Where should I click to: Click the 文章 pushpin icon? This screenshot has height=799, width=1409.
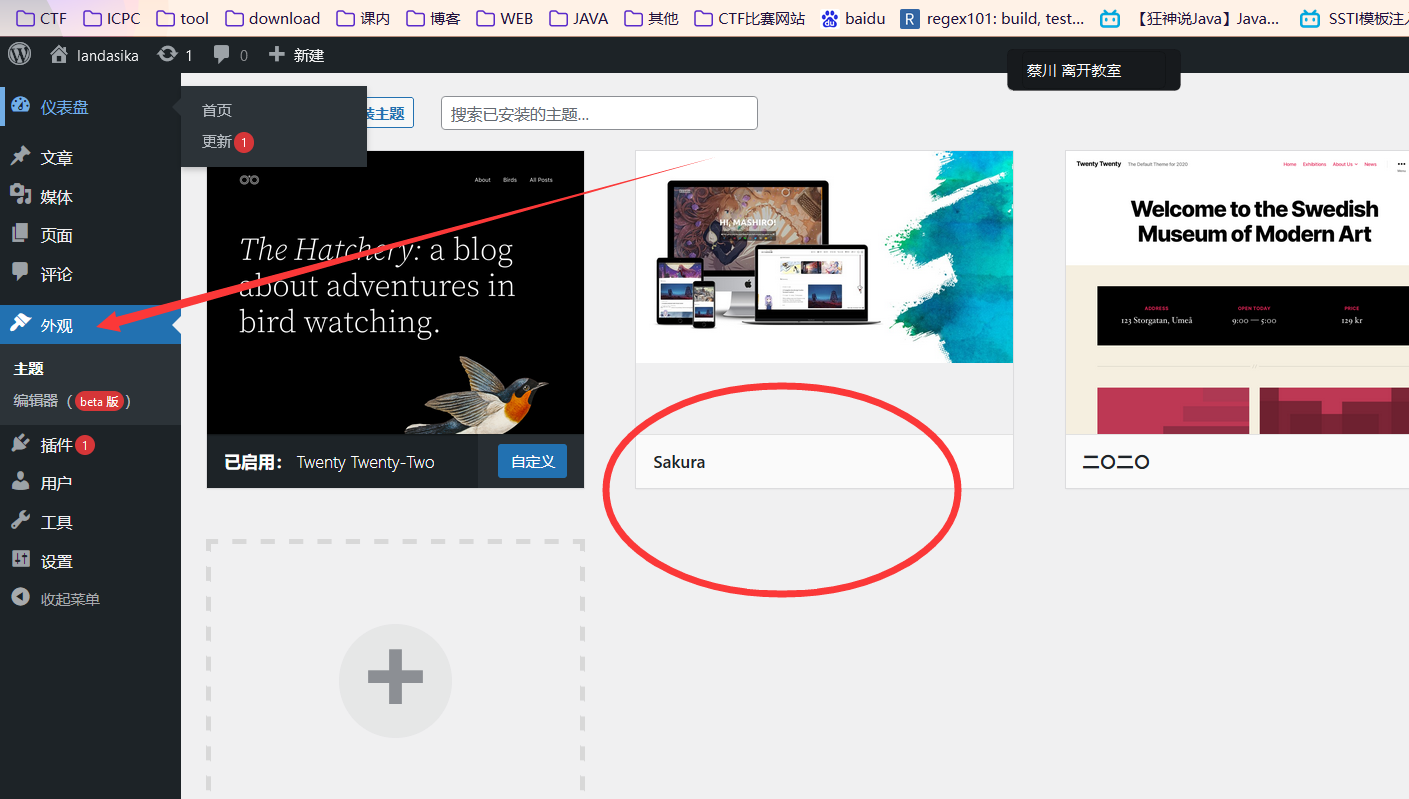pos(20,157)
